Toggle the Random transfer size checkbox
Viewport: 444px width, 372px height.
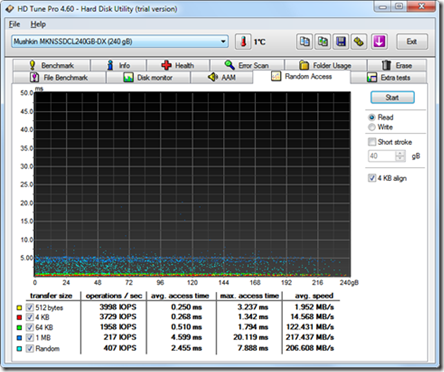[x=30, y=348]
